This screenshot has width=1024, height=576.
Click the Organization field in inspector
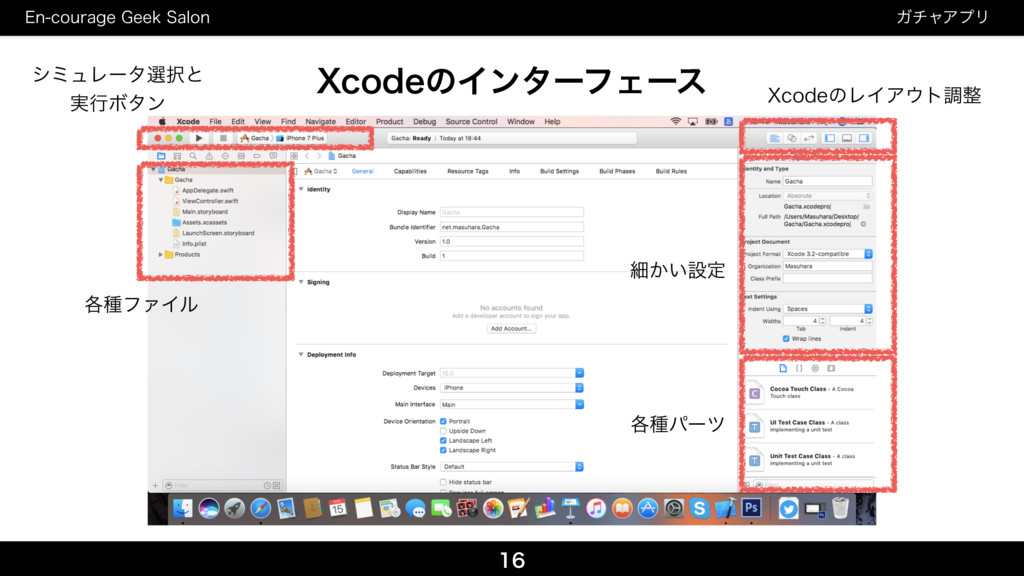(828, 266)
